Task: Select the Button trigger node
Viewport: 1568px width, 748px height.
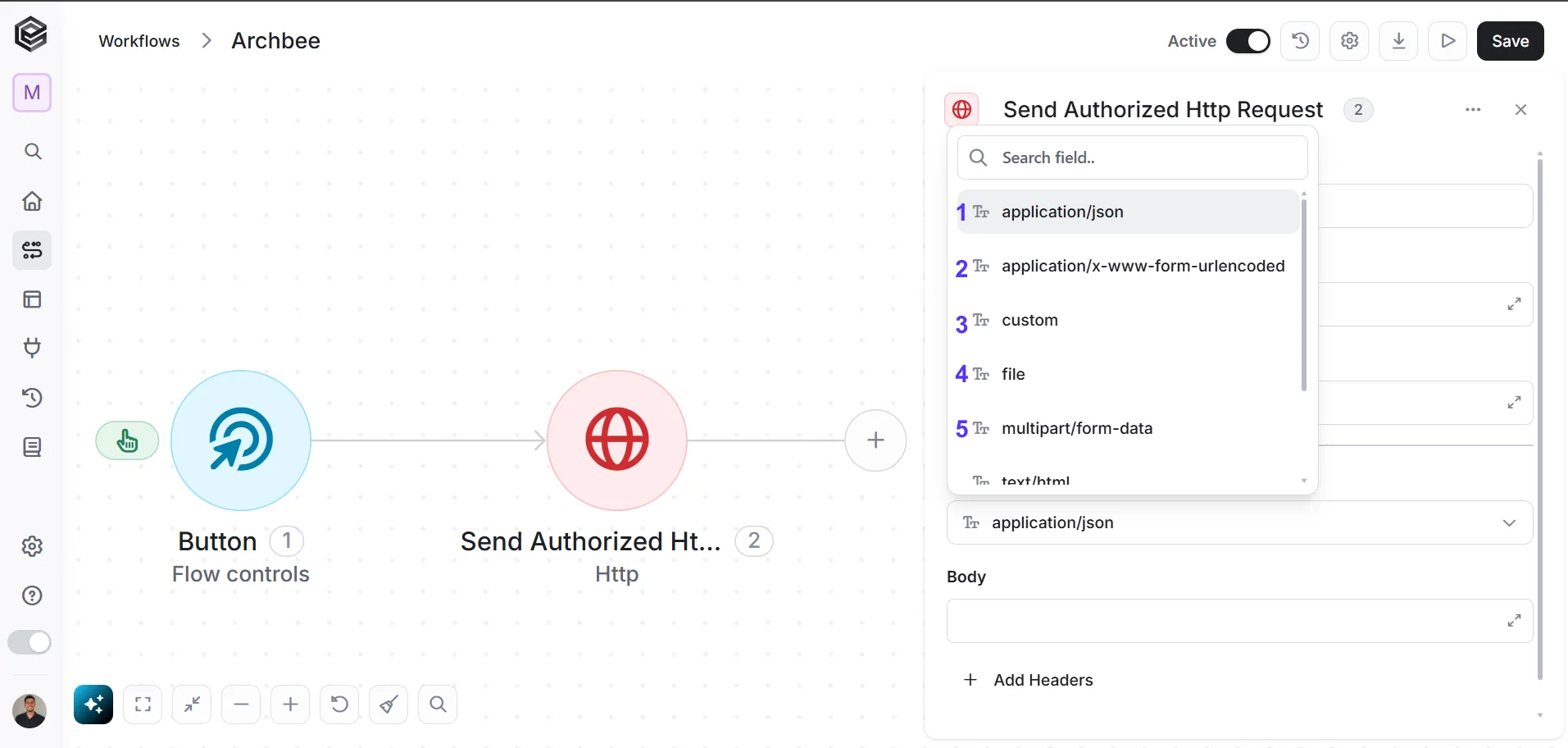Action: 241,440
